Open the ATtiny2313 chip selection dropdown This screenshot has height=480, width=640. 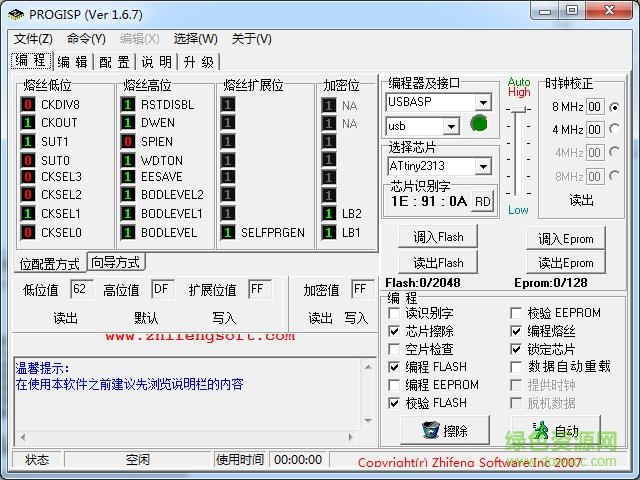click(x=483, y=166)
